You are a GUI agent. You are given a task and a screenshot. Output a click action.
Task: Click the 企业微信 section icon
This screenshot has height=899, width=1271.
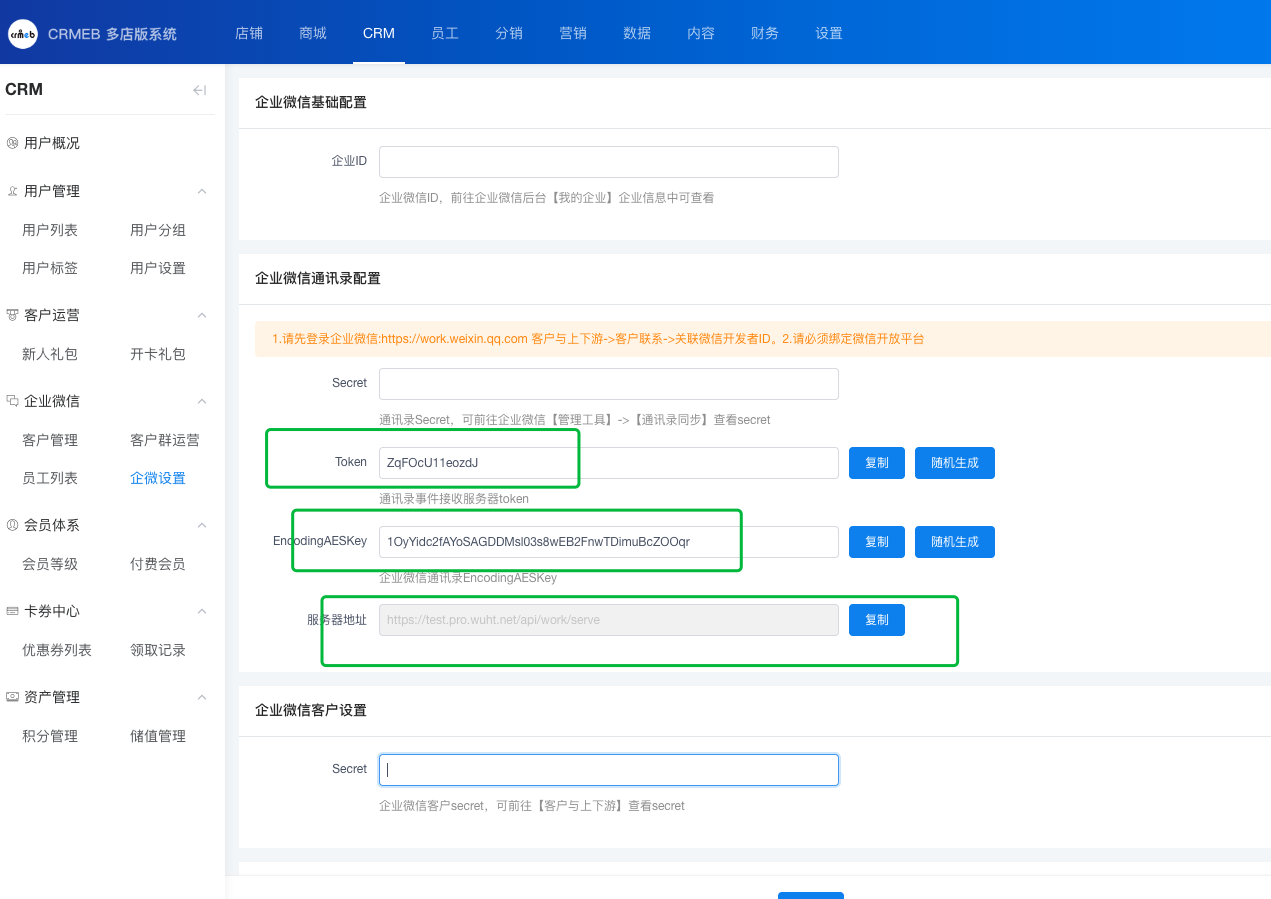click(12, 401)
